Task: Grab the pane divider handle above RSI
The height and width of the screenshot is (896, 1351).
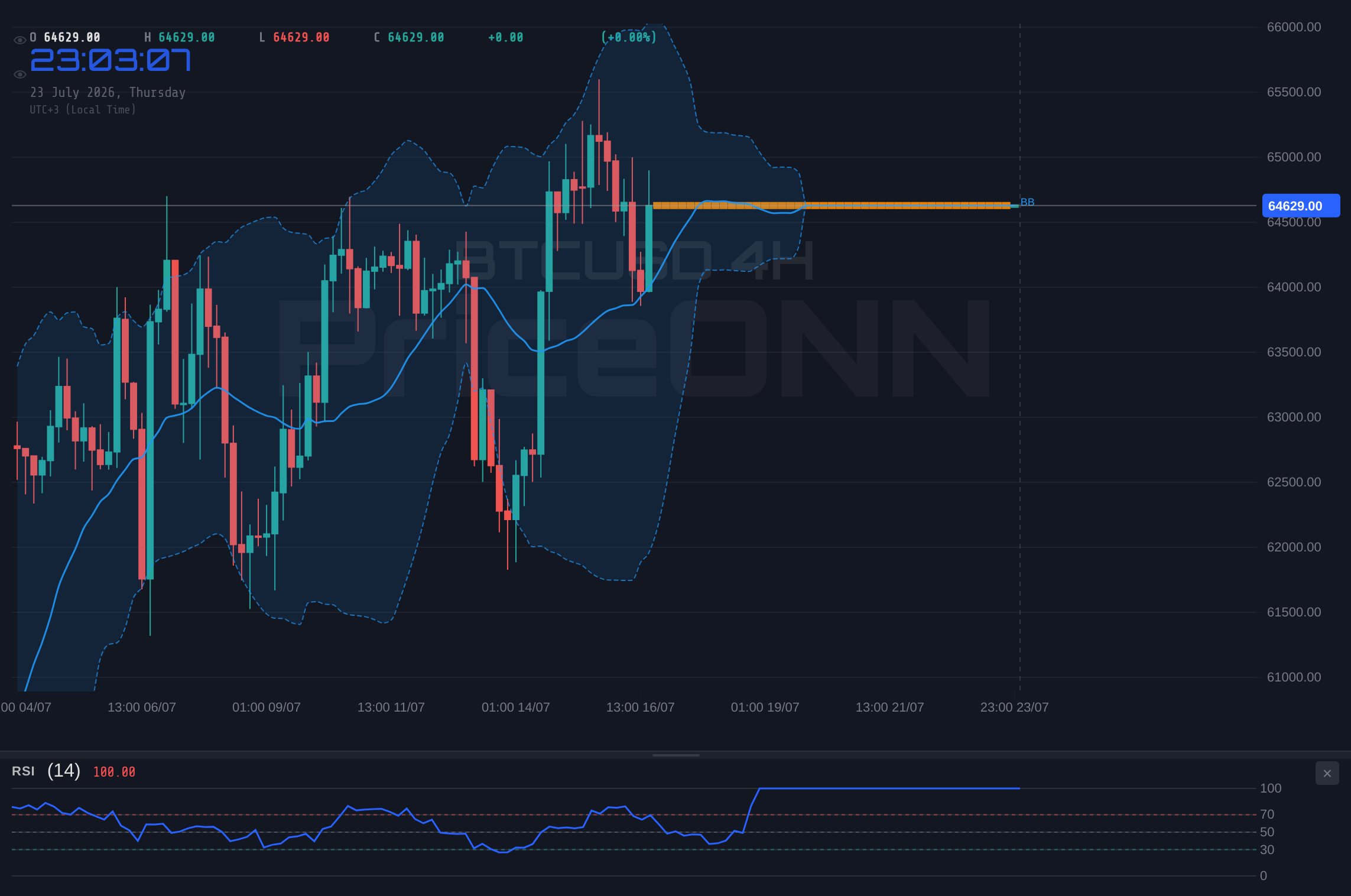Action: tap(675, 755)
